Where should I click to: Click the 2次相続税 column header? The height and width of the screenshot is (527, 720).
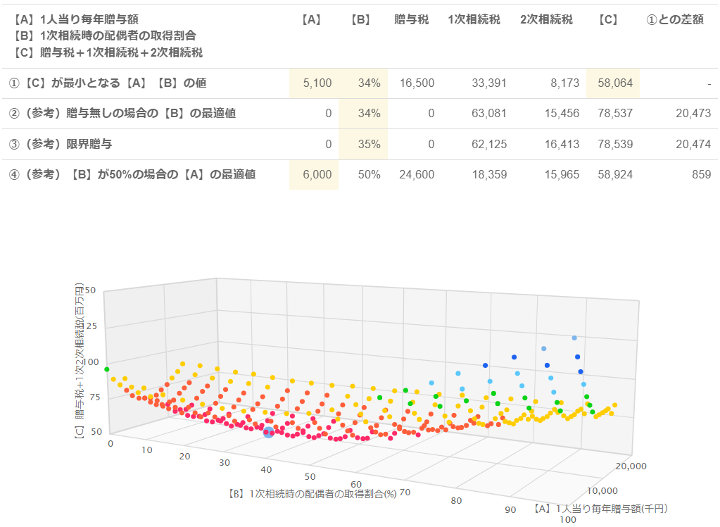pos(546,19)
